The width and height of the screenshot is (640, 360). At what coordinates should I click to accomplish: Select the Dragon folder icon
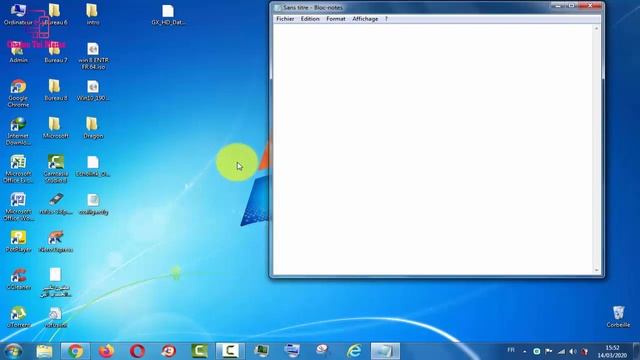[93, 128]
